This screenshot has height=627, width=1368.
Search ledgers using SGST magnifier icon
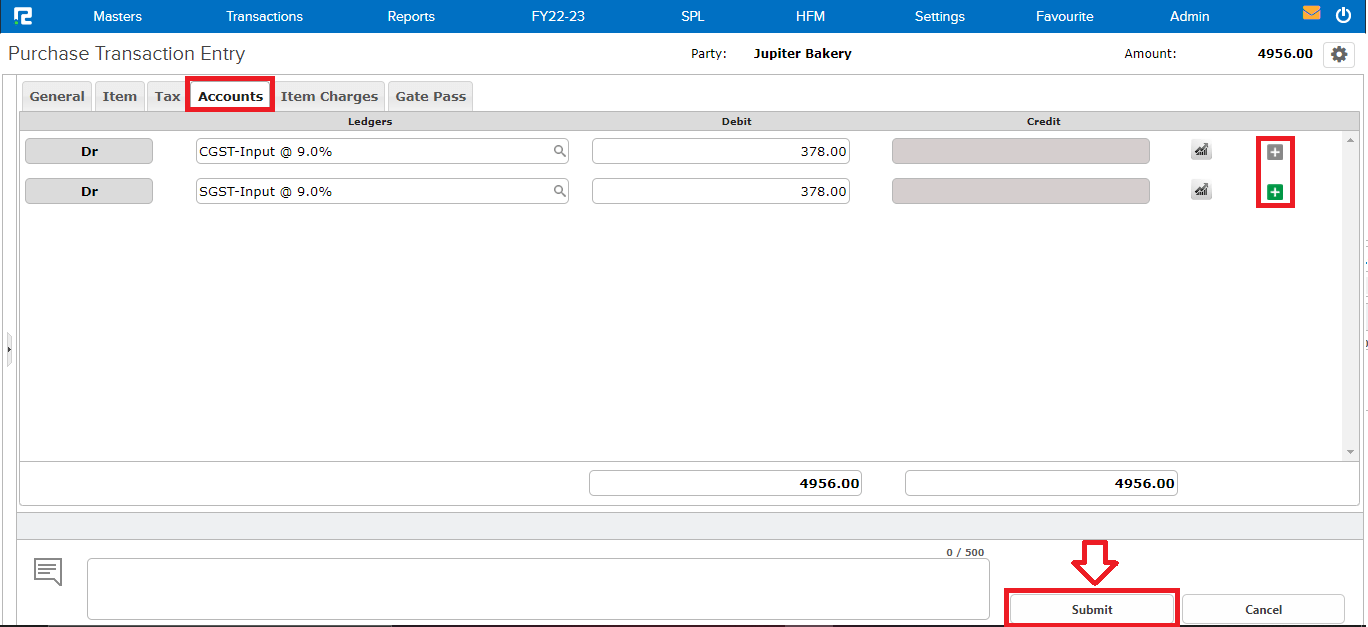pos(559,190)
